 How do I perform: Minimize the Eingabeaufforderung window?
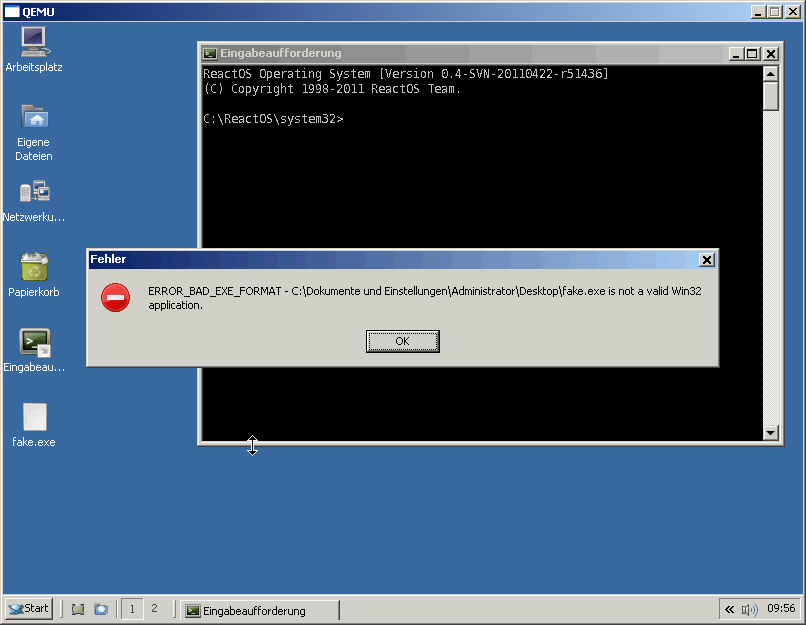[736, 53]
